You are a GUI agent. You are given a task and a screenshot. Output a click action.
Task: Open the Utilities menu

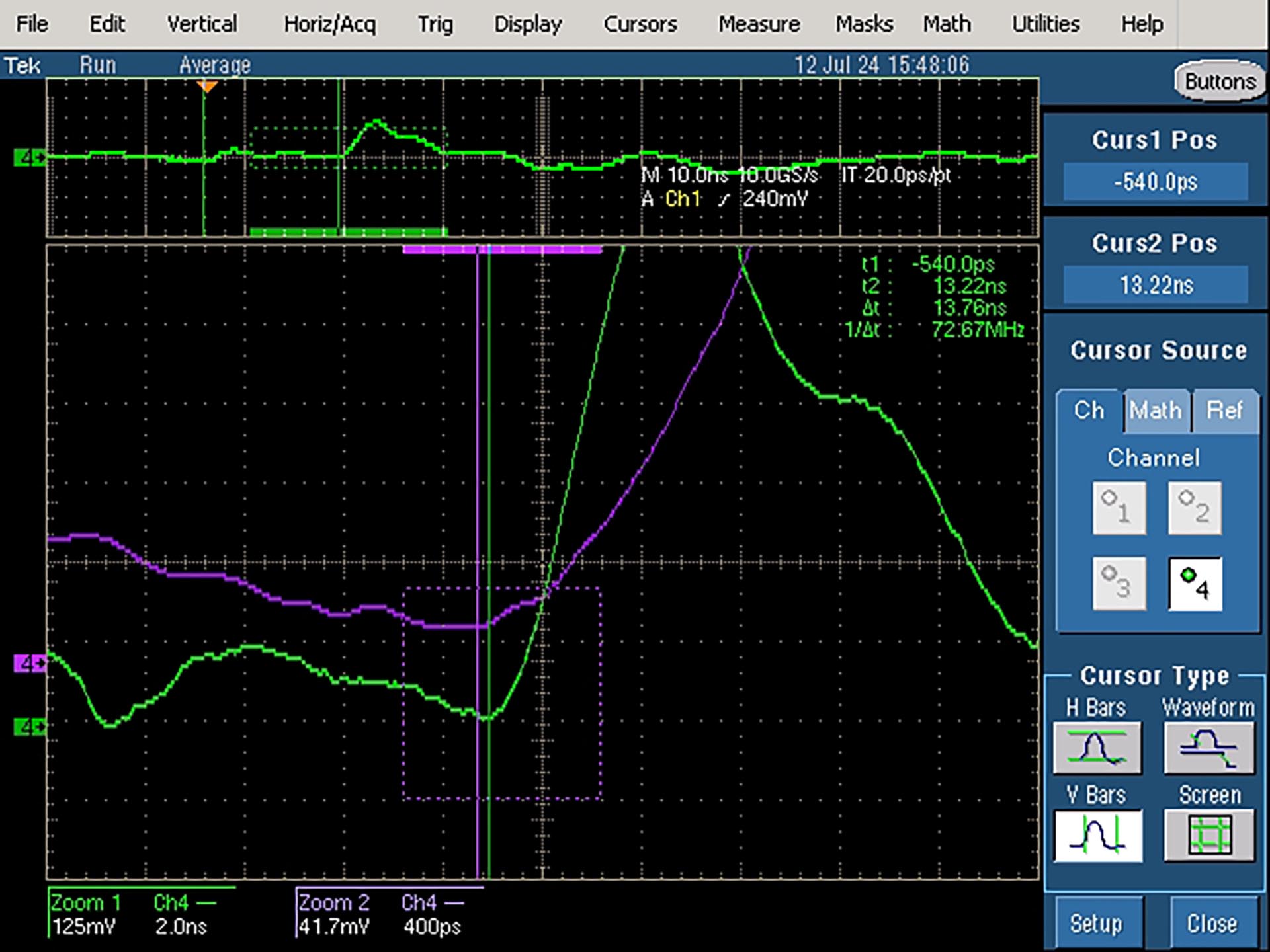[x=1046, y=24]
